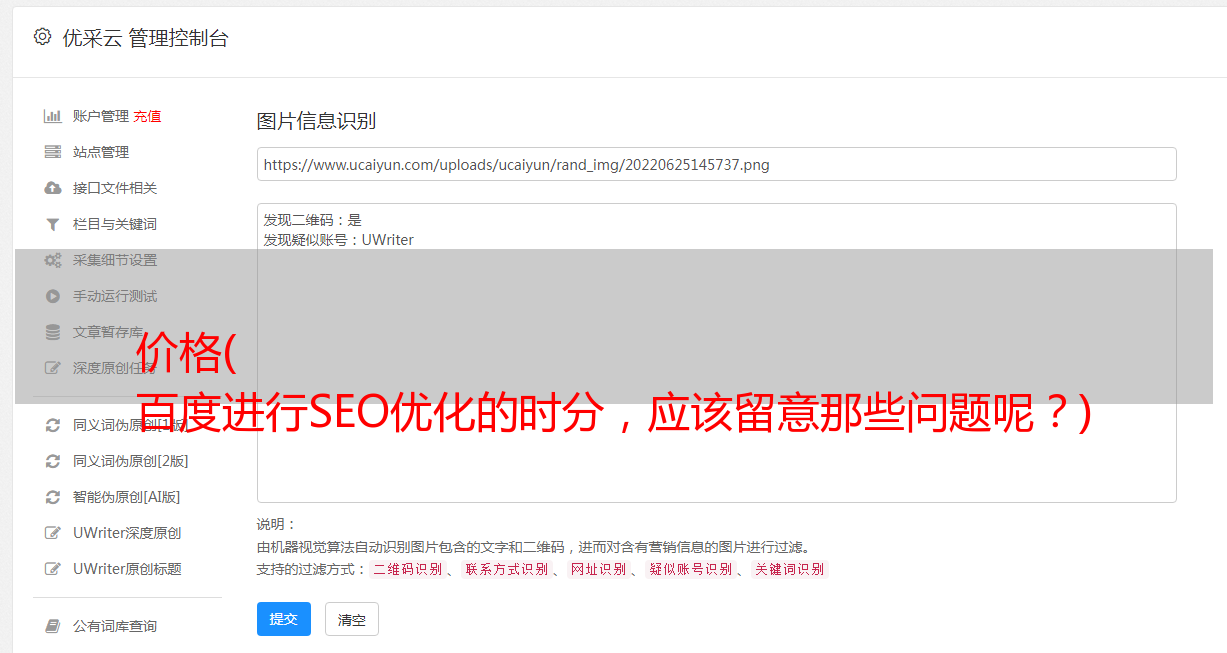
Task: Click the 发现二维码：是 result line
Action: tap(312, 220)
